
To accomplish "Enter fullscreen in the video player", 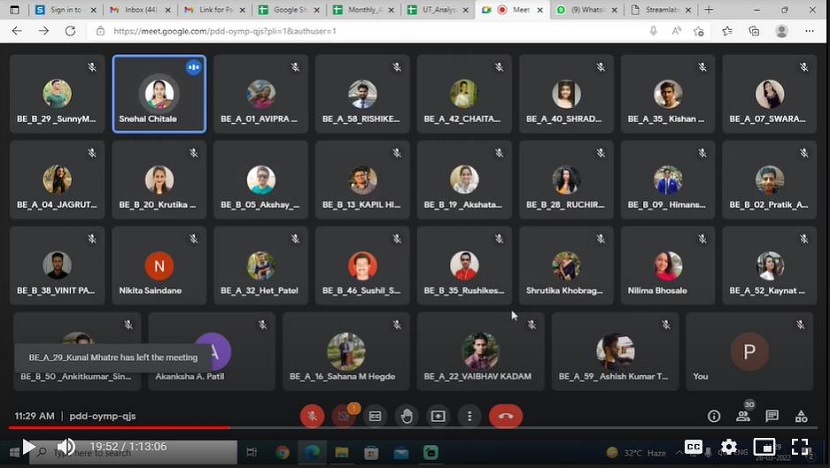I will click(800, 447).
